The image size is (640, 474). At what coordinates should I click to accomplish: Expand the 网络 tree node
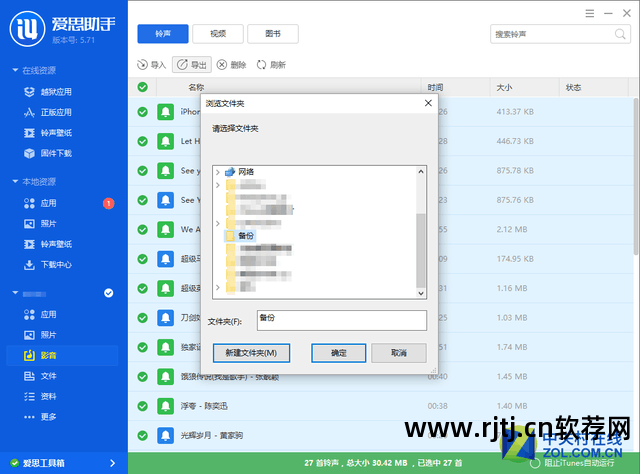point(218,172)
